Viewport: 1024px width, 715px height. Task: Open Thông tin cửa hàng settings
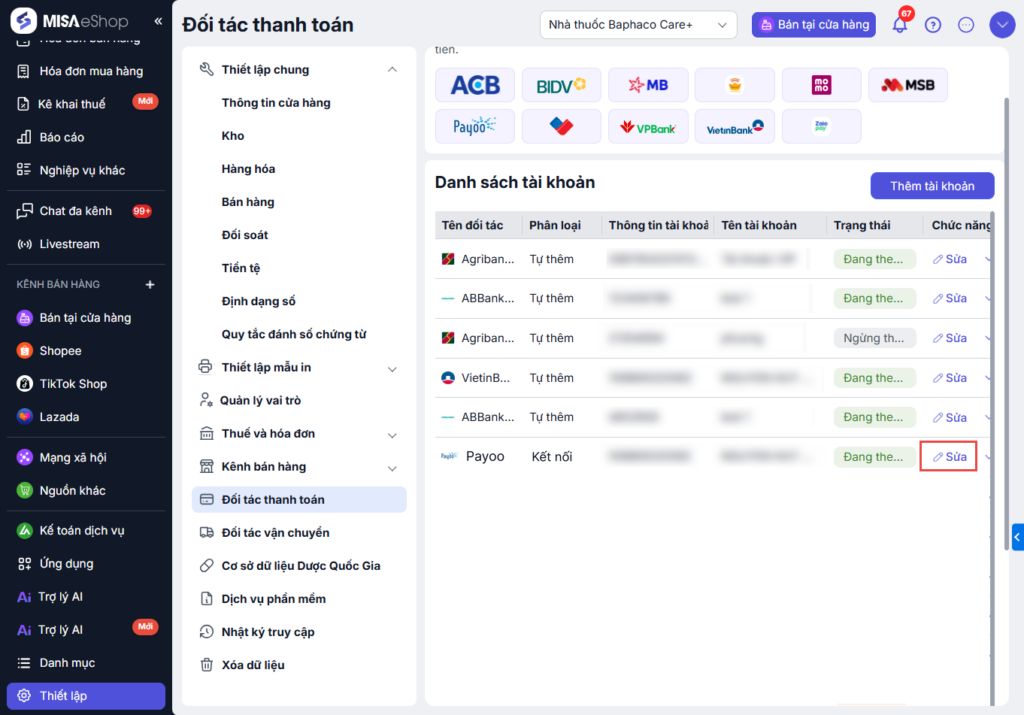click(x=276, y=103)
